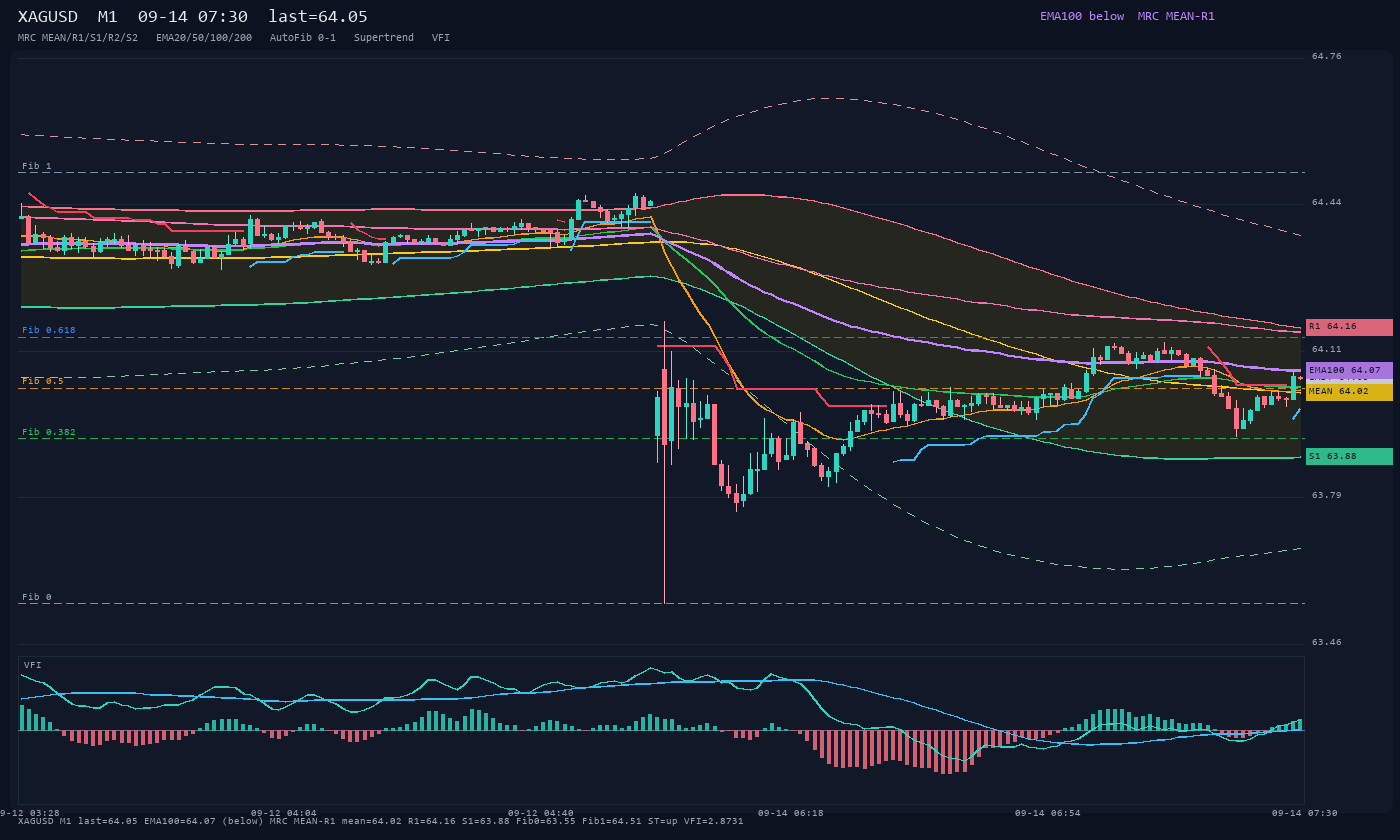This screenshot has height=840, width=1400.
Task: Click the '09-14 06:18' time axis label
Action: [791, 813]
